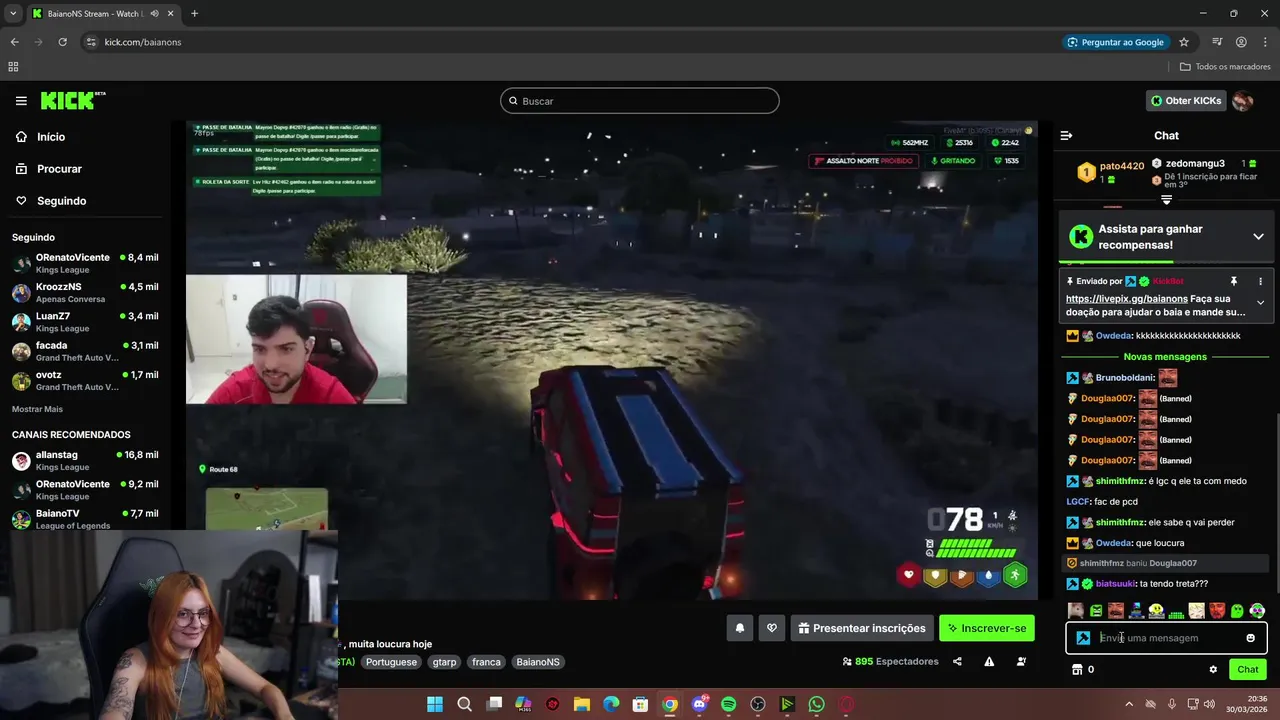Click Perguntar ao Google button

click(1116, 42)
